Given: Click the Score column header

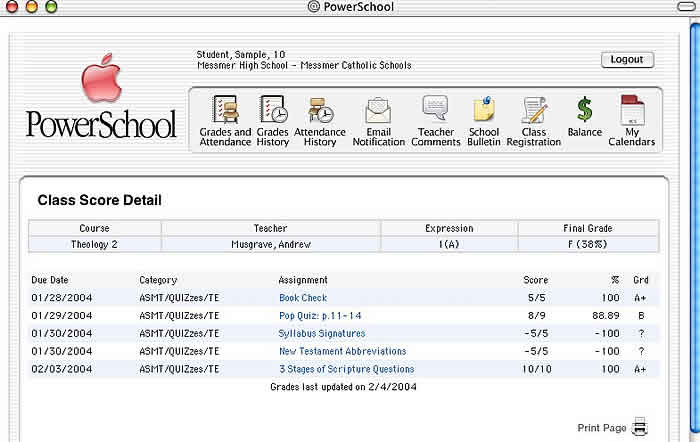Looking at the screenshot, I should [x=536, y=280].
